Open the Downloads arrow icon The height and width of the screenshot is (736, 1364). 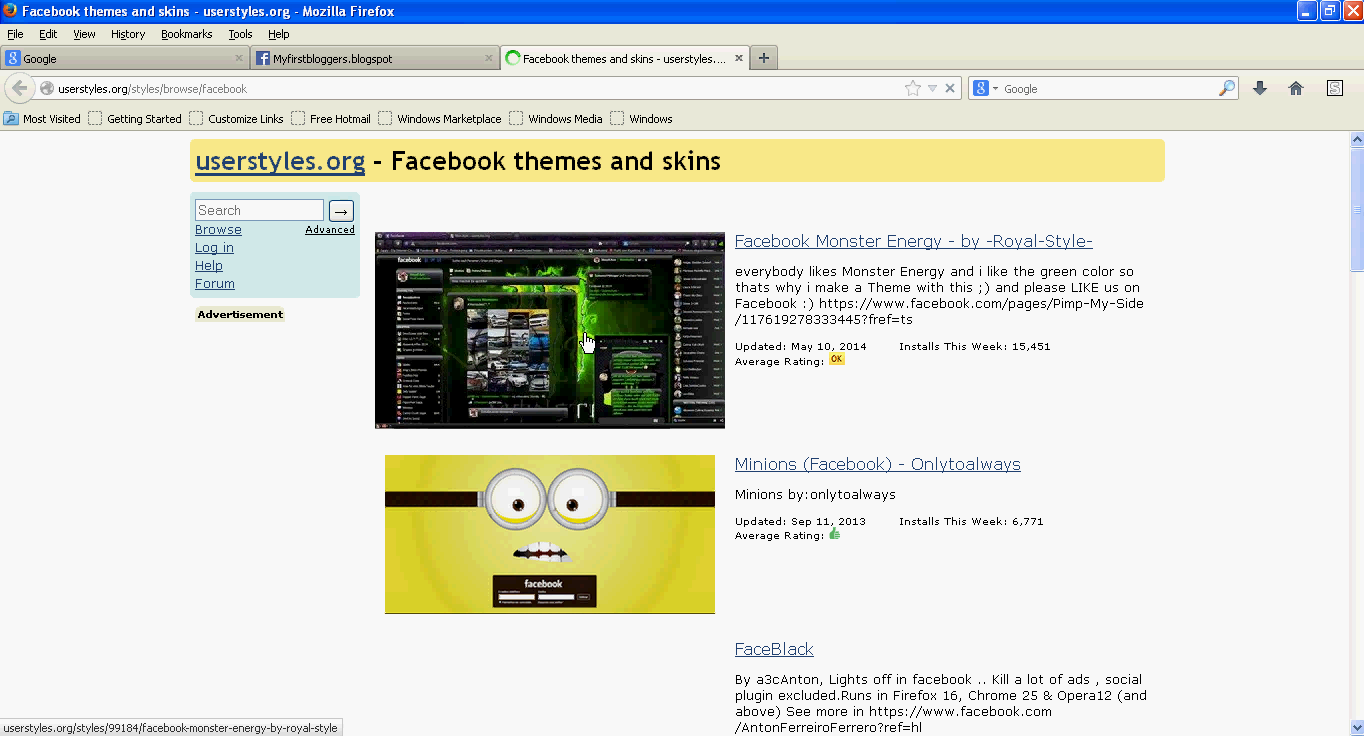click(x=1260, y=88)
